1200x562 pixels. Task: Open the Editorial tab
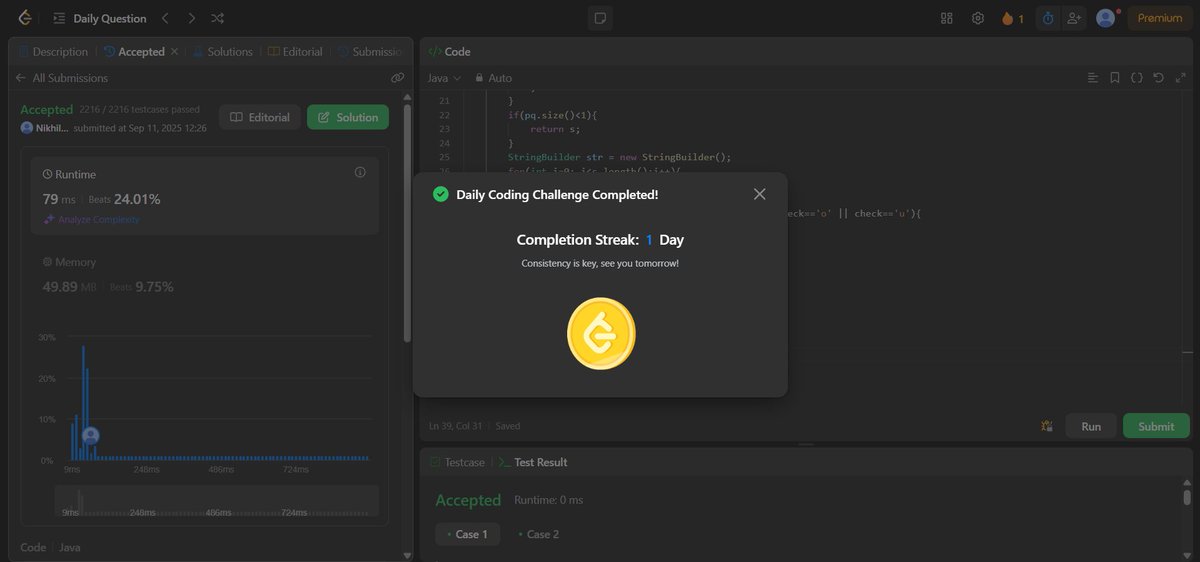tap(295, 51)
